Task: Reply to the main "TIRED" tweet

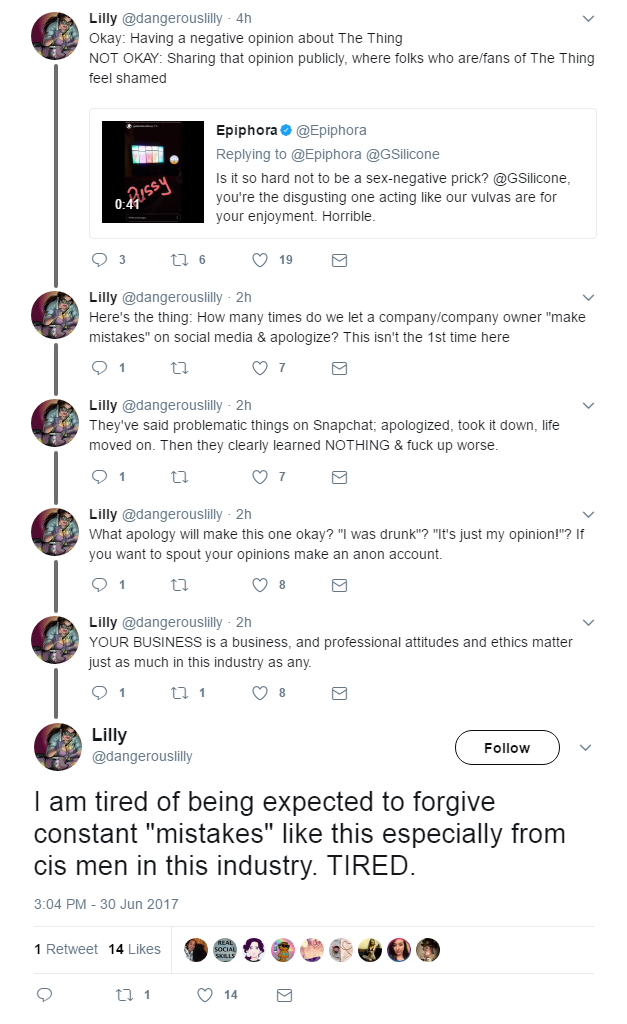Action: tap(43, 995)
